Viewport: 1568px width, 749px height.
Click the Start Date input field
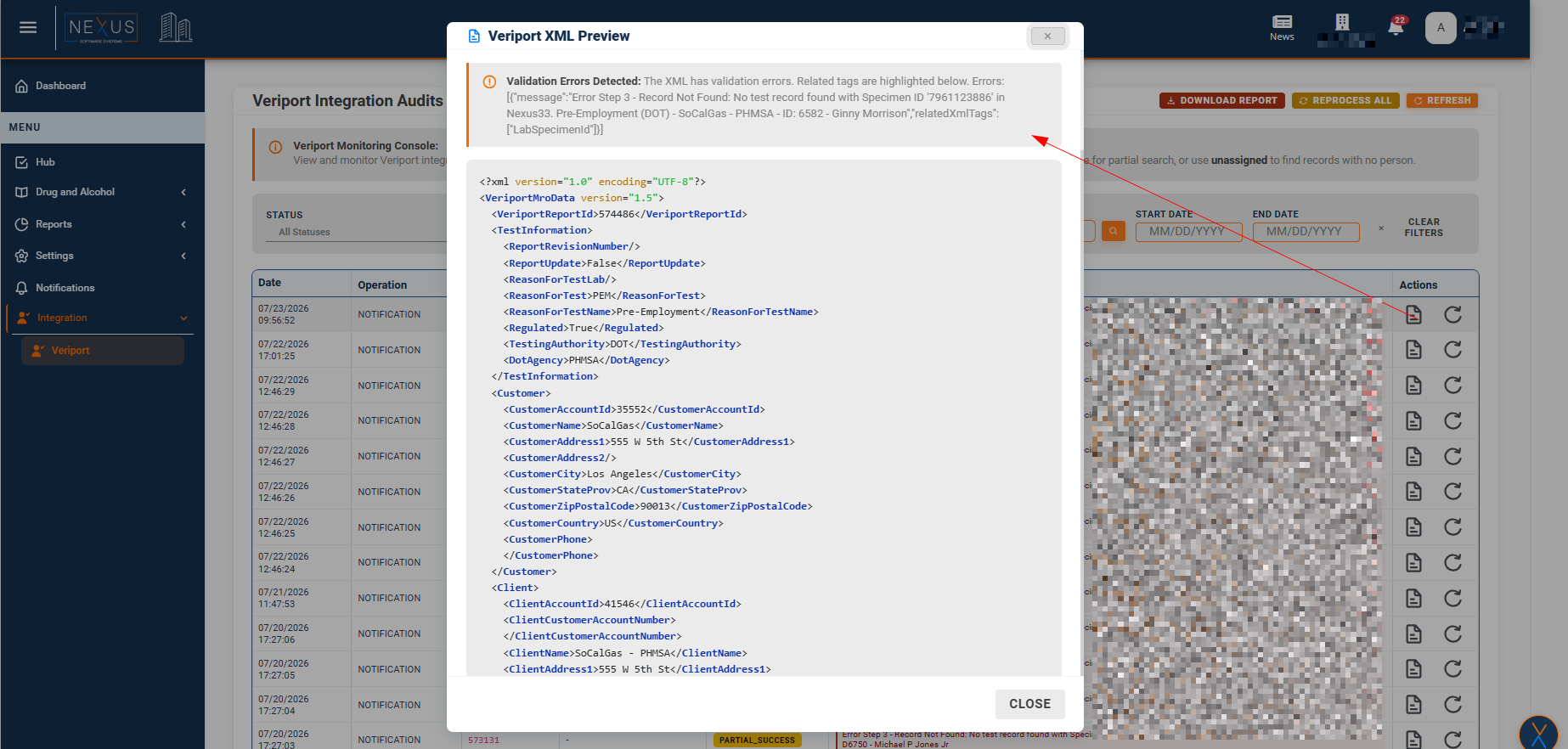tap(1188, 232)
